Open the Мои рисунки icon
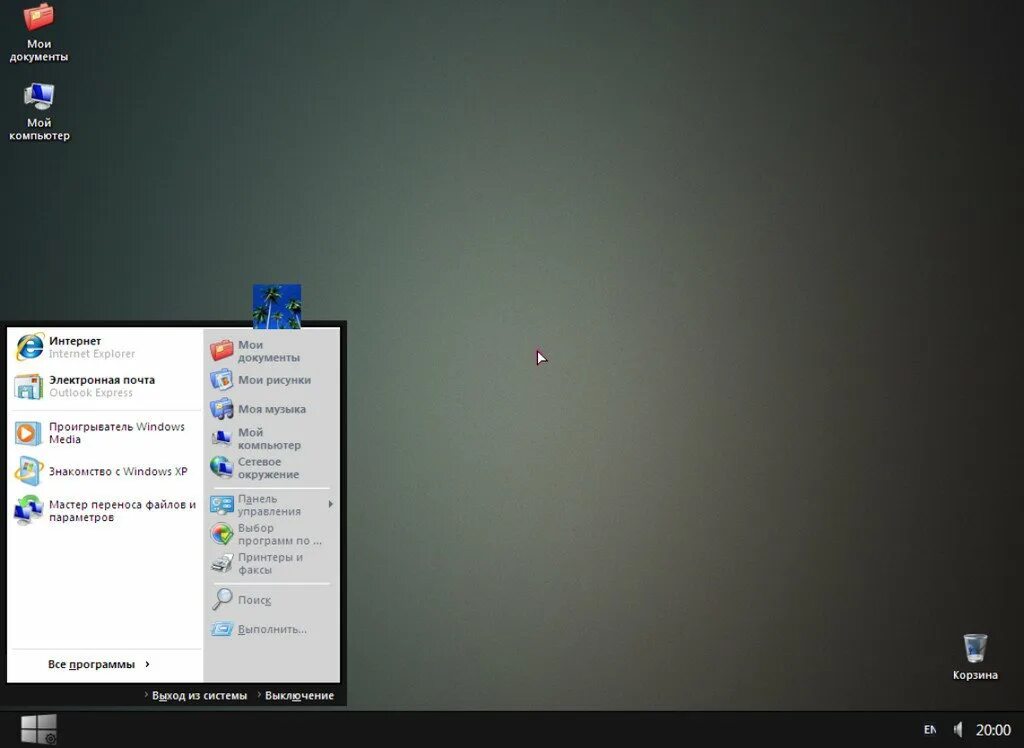The width and height of the screenshot is (1024, 748). [x=221, y=380]
